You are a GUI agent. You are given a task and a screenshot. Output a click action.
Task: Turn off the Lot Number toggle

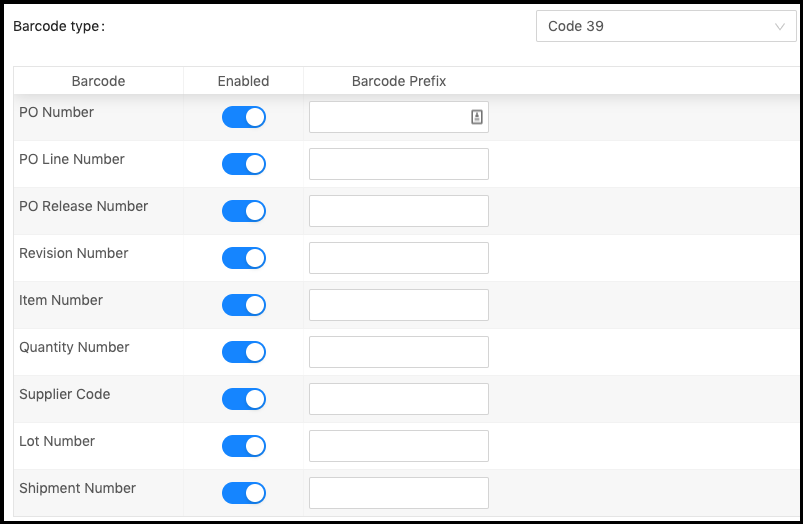(244, 446)
